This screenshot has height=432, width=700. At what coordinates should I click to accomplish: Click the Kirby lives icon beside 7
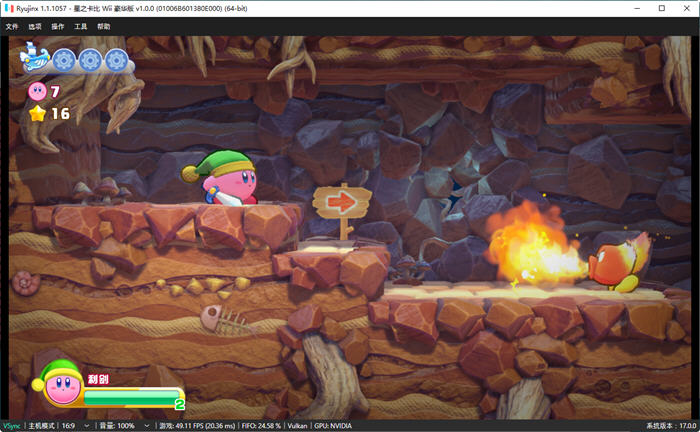pos(38,91)
